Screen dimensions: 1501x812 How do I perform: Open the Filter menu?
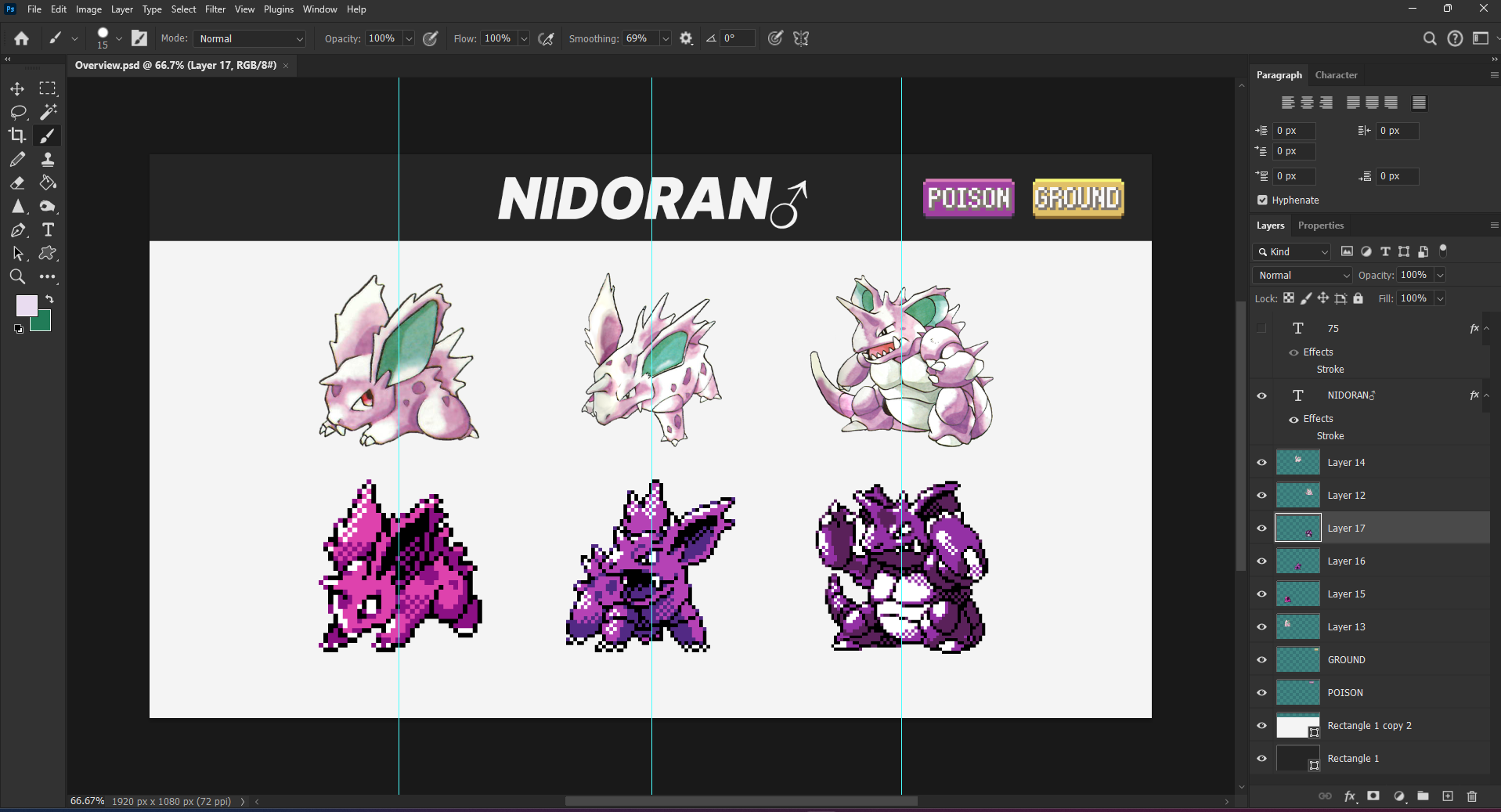(215, 9)
